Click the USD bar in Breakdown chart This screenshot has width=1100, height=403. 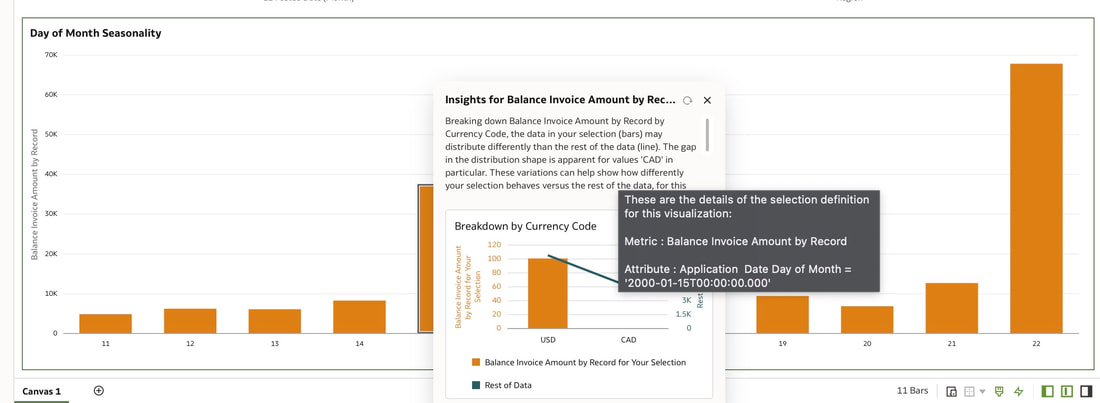tap(547, 293)
